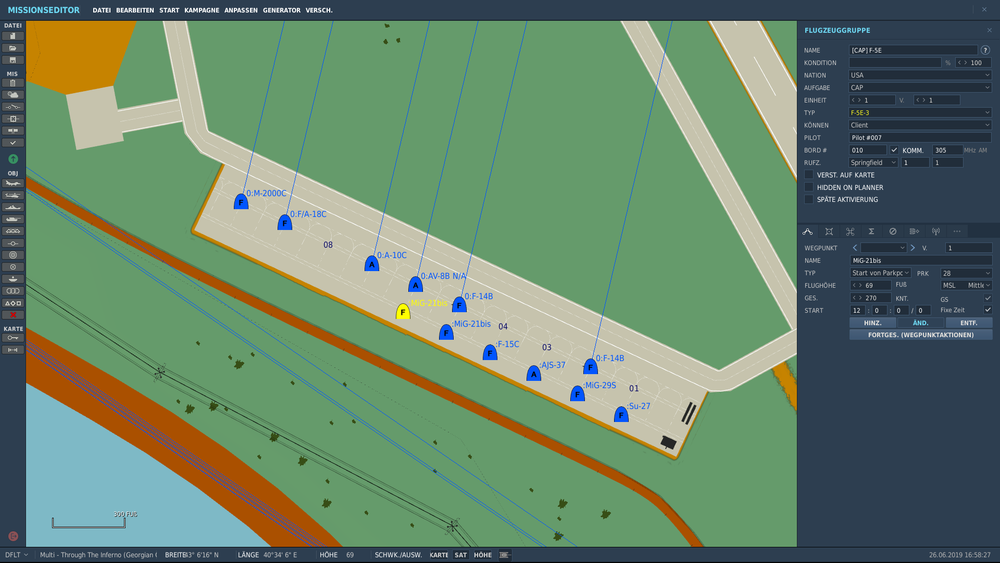Select the M-2000C unit marker on map

(x=241, y=201)
